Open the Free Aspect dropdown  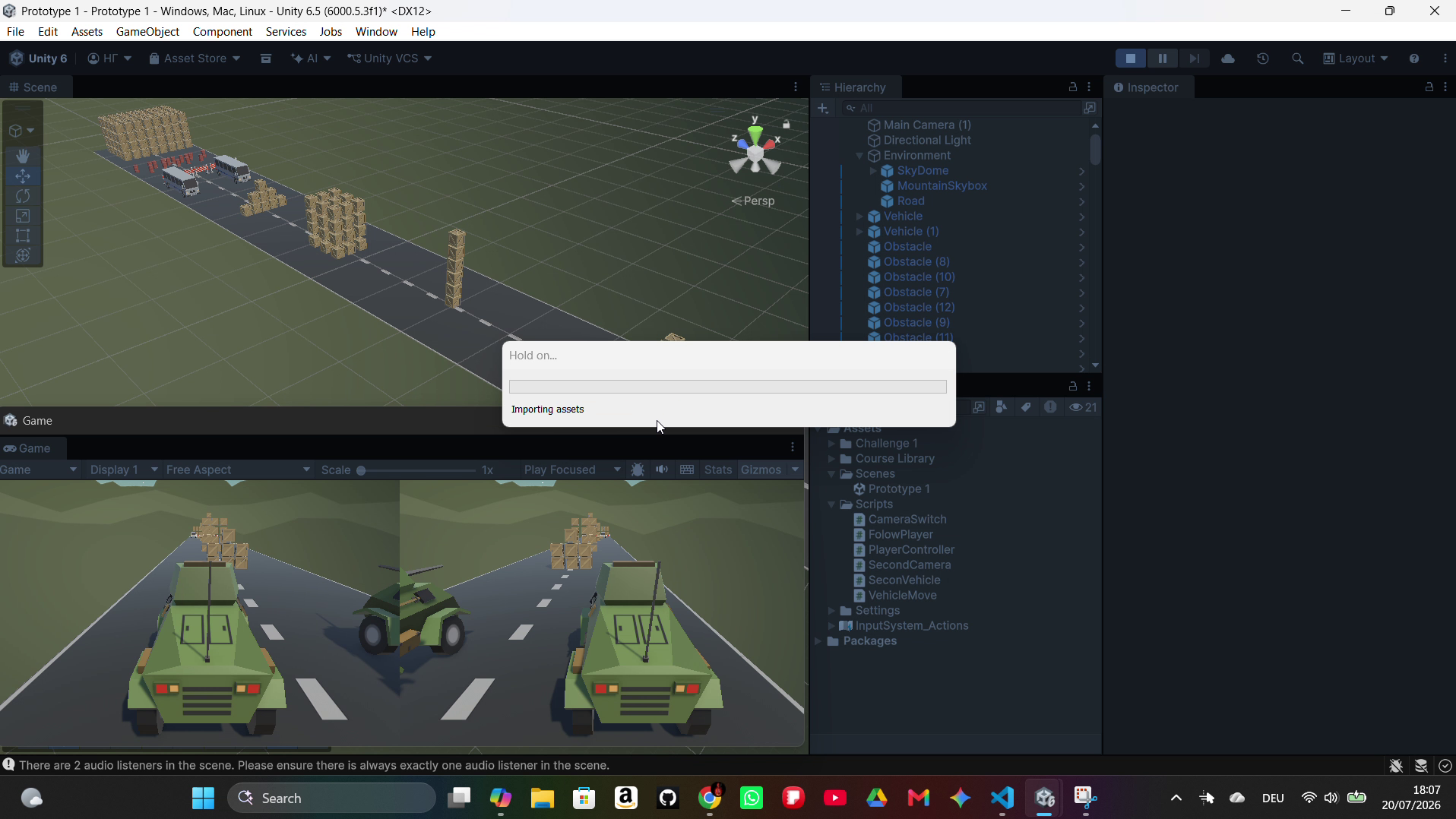pos(238,470)
